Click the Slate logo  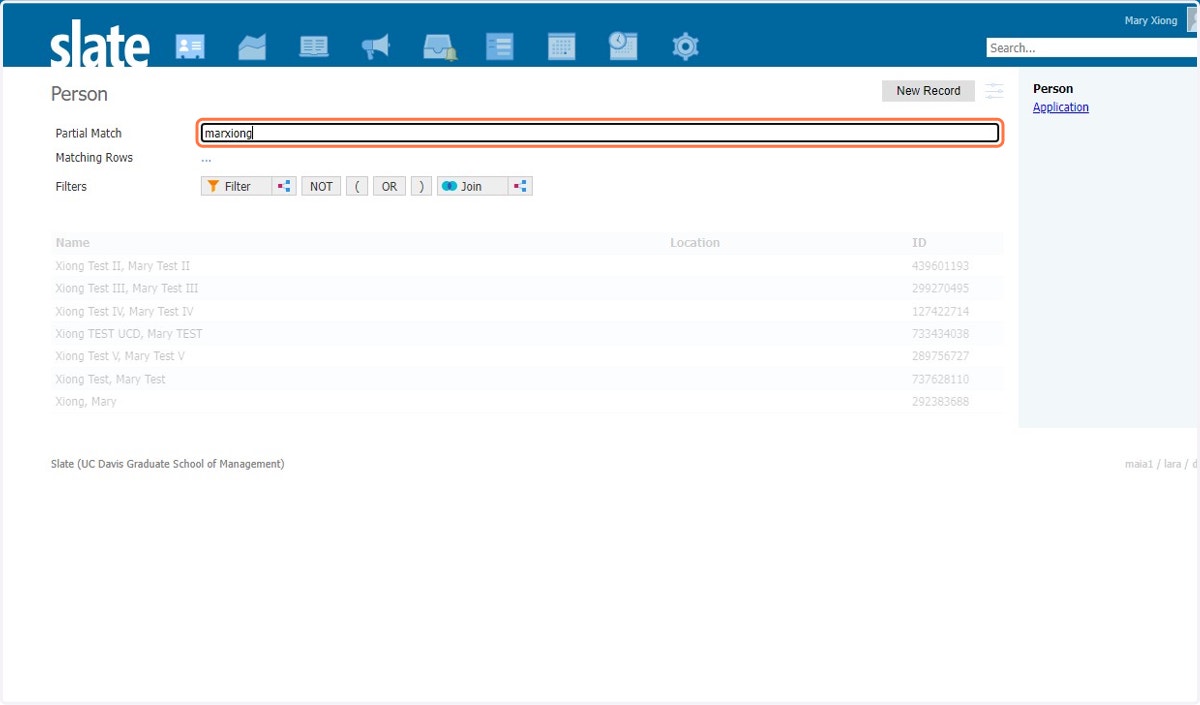click(100, 45)
